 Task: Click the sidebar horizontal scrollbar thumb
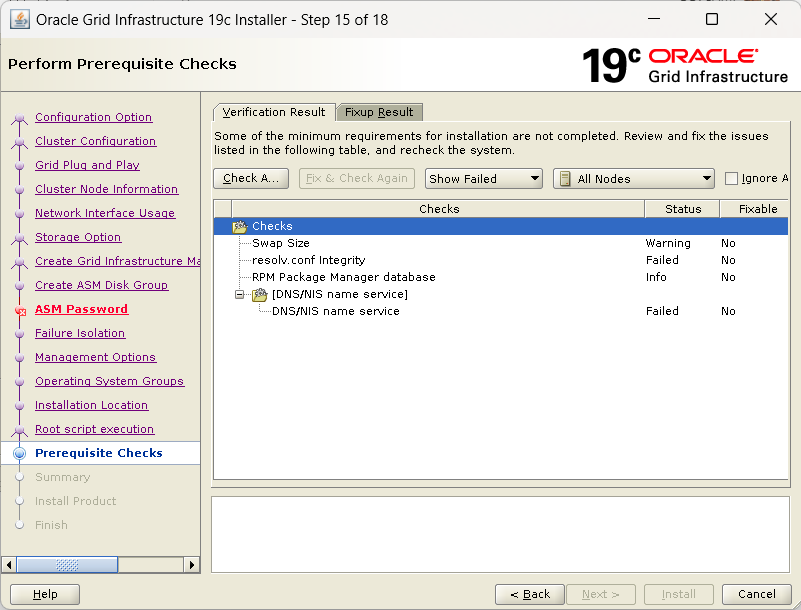[67, 565]
